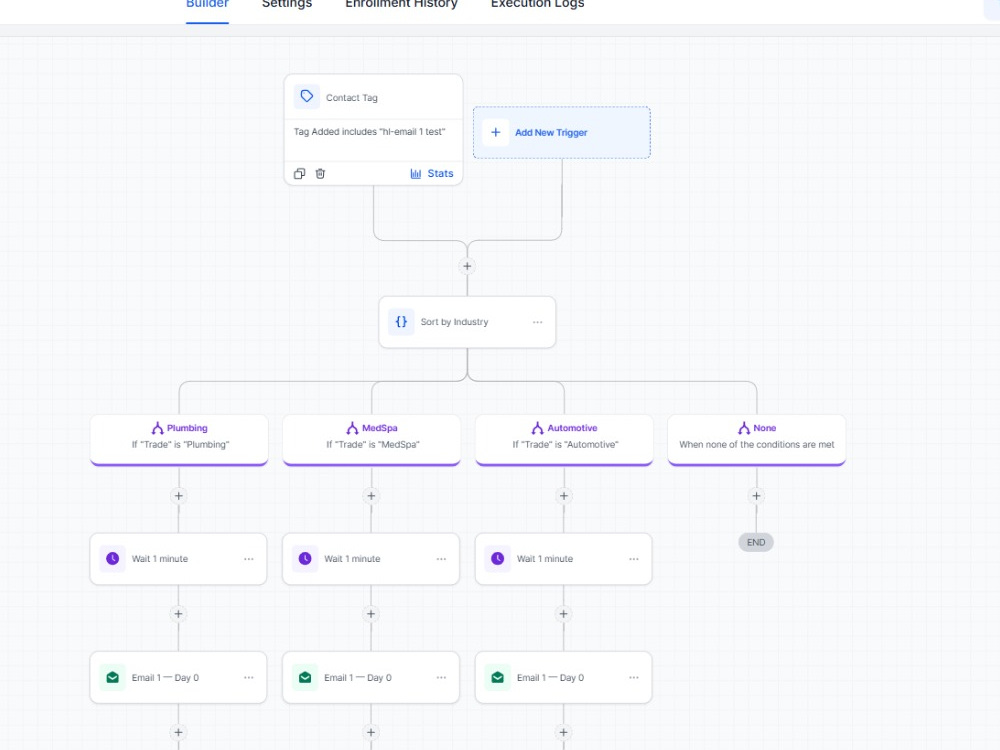
Task: Open options for the Automotive Wait step
Action: tap(634, 559)
